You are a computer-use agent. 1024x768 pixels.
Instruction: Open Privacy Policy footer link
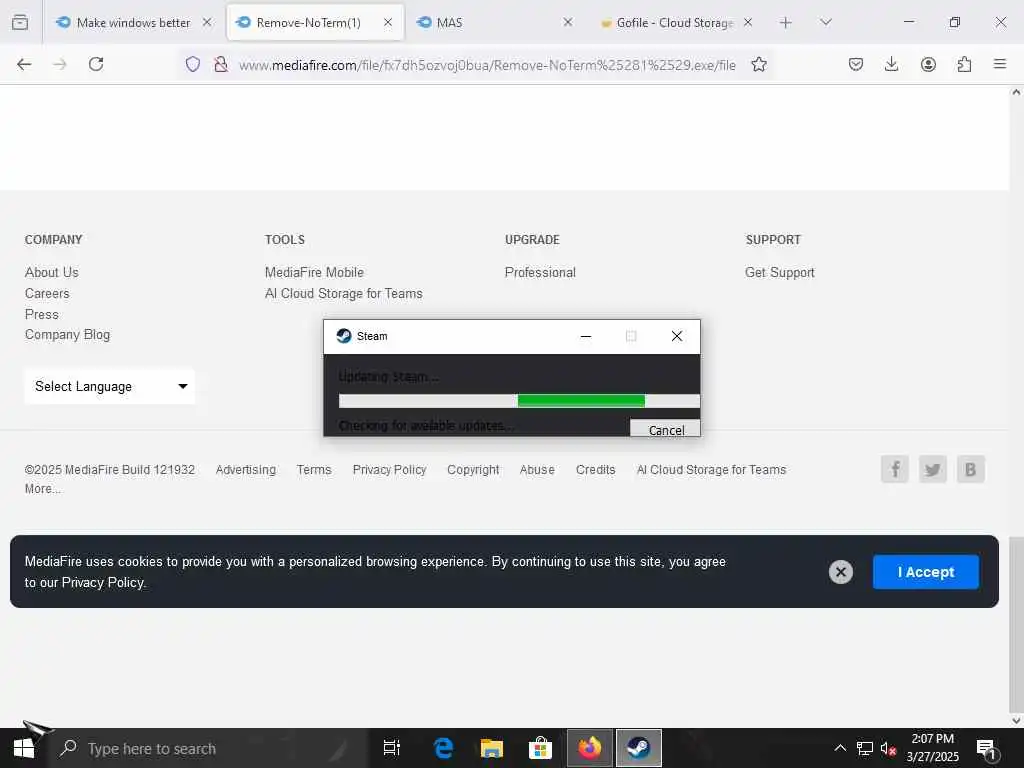pos(389,470)
